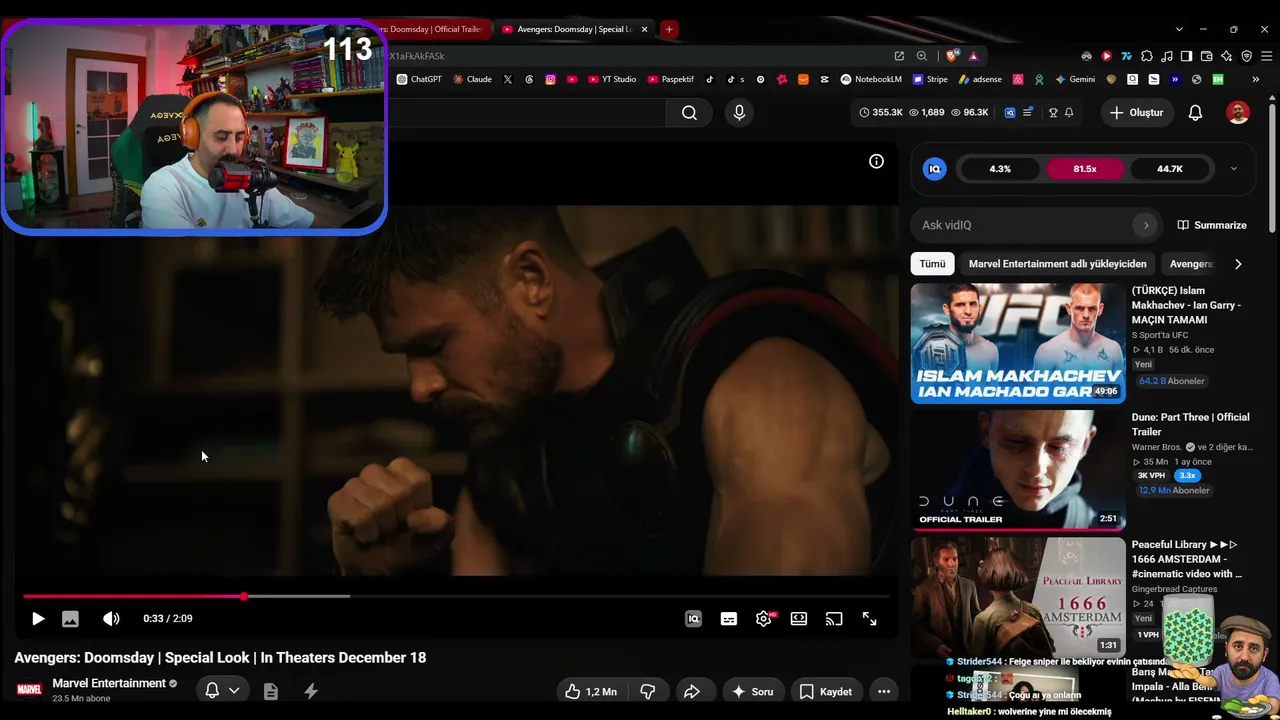The width and height of the screenshot is (1280, 720).
Task: Show more filter chips with right arrow
Action: coord(1238,264)
